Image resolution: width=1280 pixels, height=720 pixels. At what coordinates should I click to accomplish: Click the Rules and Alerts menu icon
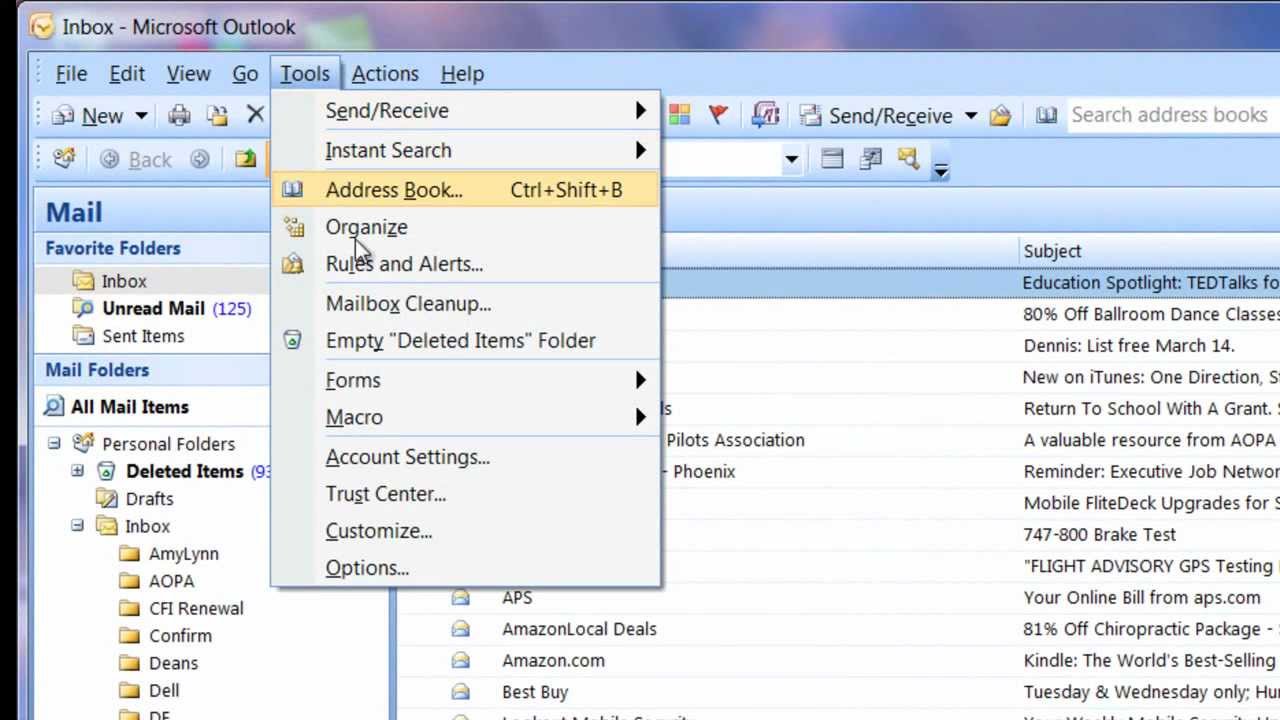292,264
